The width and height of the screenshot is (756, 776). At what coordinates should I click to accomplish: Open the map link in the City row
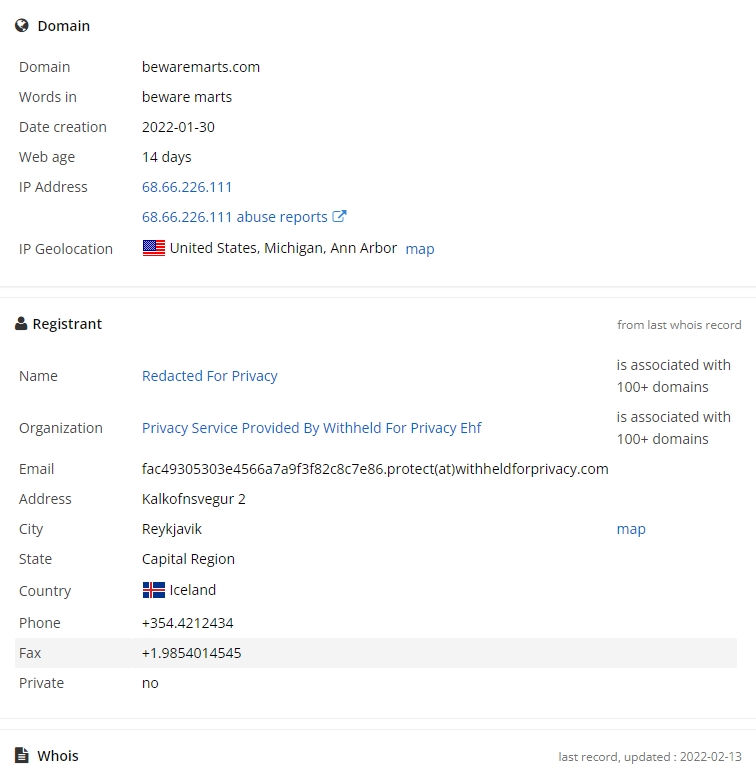[x=631, y=529]
